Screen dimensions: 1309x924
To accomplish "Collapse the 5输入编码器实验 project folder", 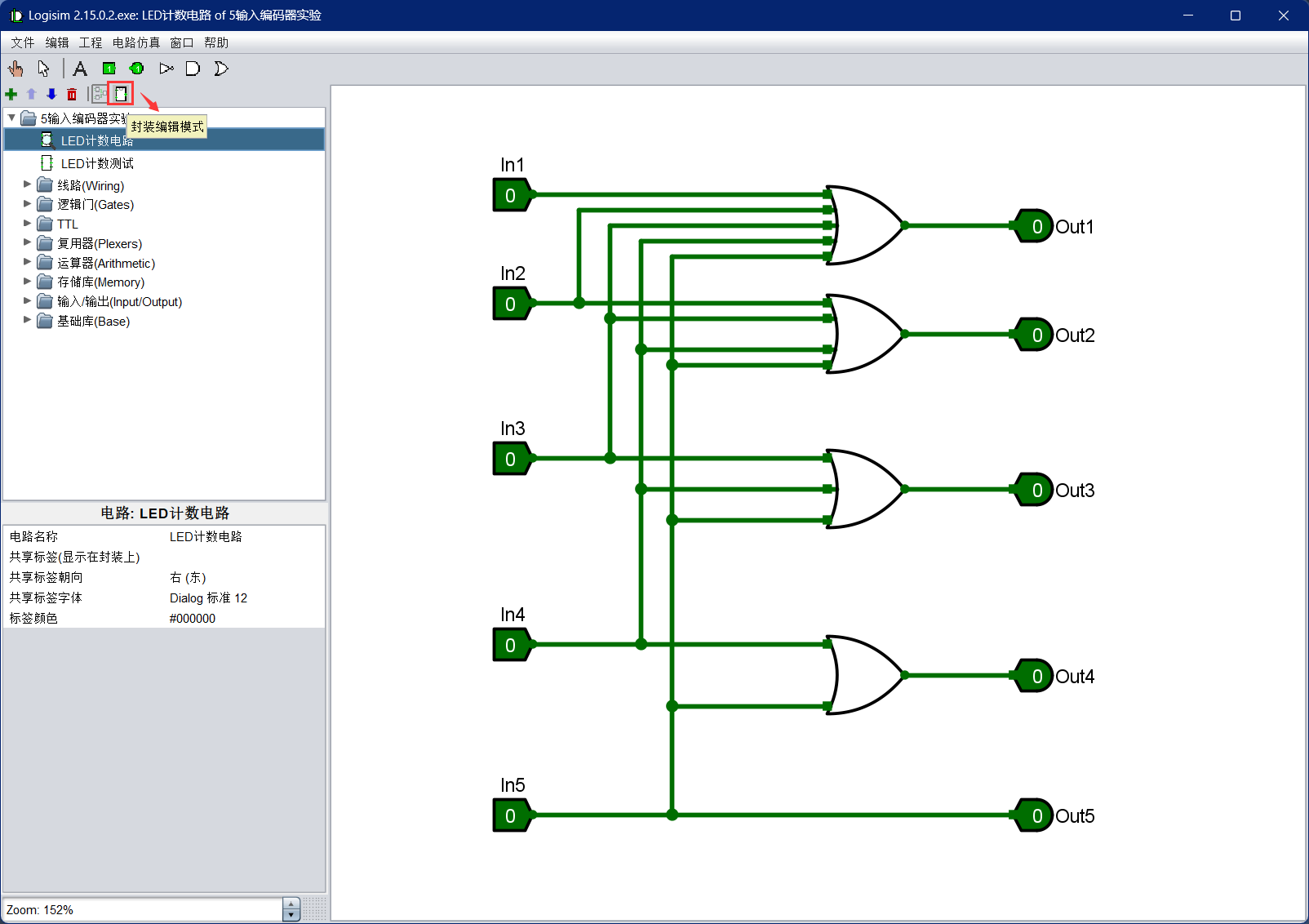I will [11, 118].
